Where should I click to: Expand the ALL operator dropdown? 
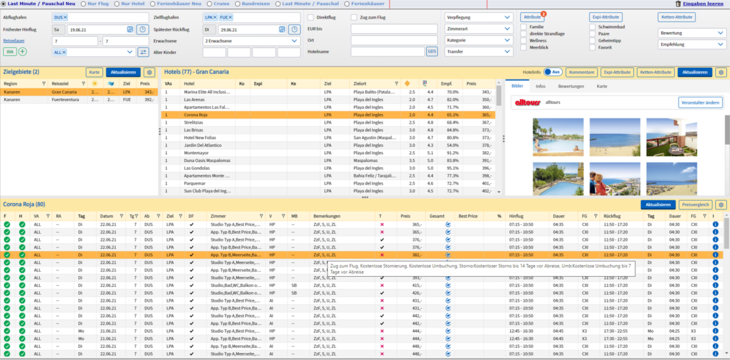pos(130,52)
